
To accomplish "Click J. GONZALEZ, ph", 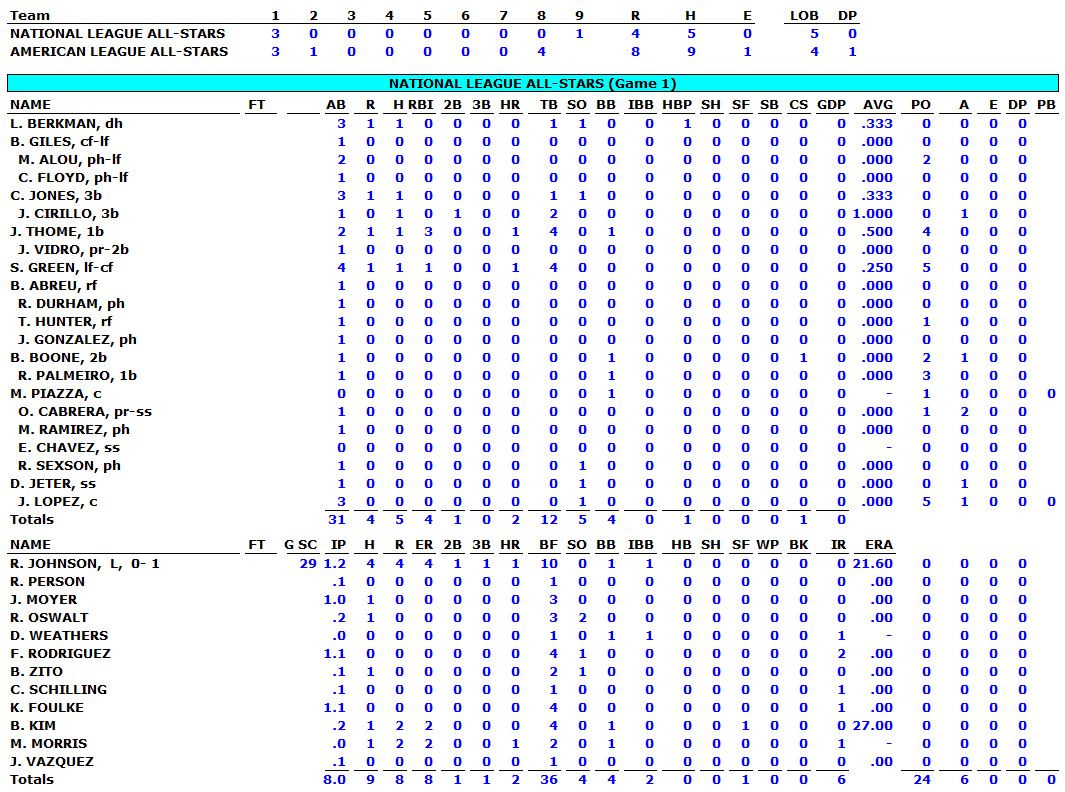I will click(77, 340).
